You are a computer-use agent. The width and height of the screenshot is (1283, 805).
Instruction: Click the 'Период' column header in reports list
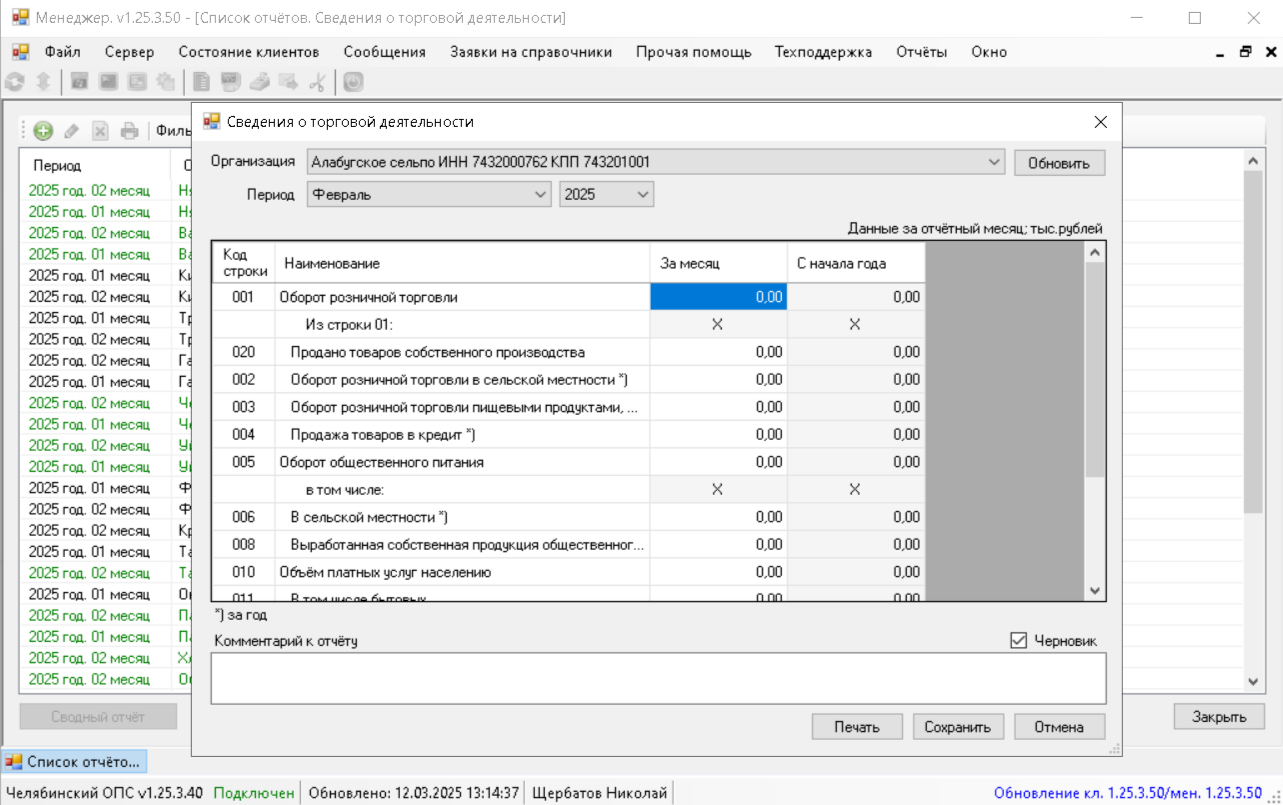[95, 165]
